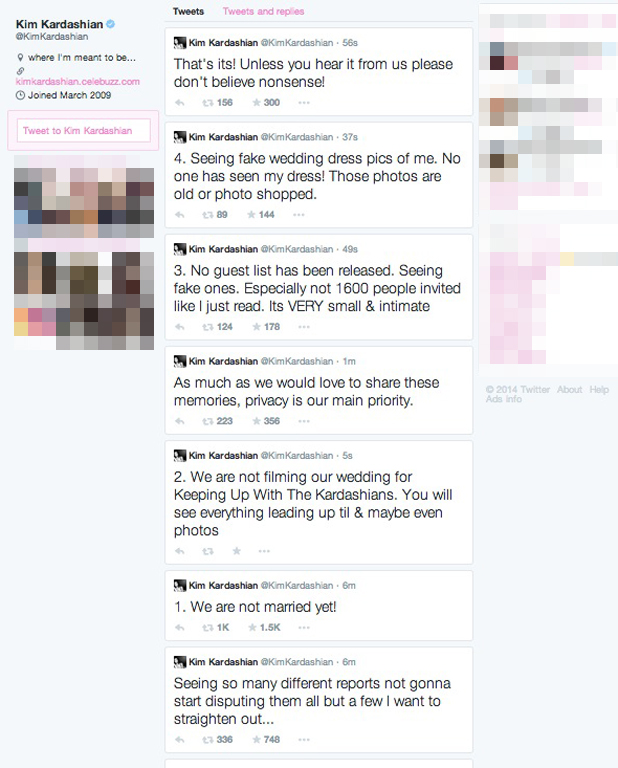Image resolution: width=618 pixels, height=768 pixels.
Task: Favorite the "not filming our wedding" tweet
Action: pyautogui.click(x=237, y=551)
